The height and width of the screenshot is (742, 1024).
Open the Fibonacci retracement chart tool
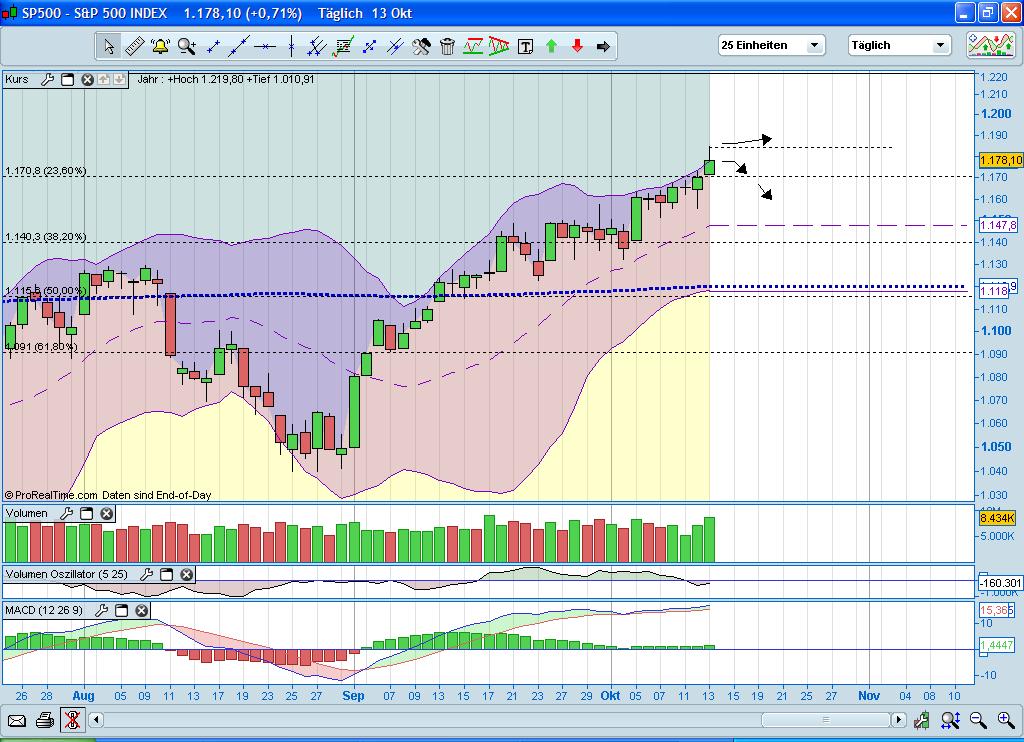click(x=343, y=46)
